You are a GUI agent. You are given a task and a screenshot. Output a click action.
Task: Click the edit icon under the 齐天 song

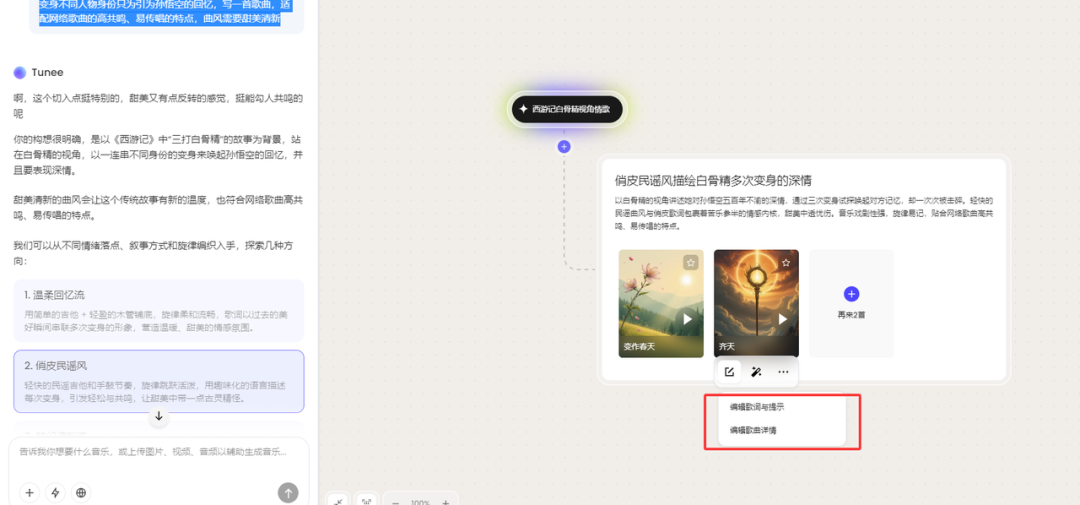[730, 372]
